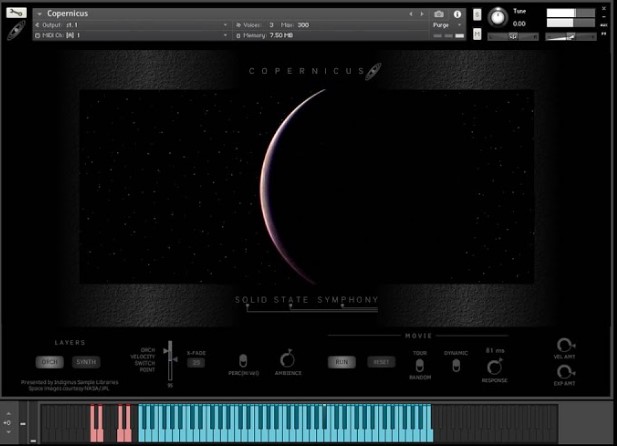
Task: Click the X-FADE value box
Action: (x=196, y=363)
